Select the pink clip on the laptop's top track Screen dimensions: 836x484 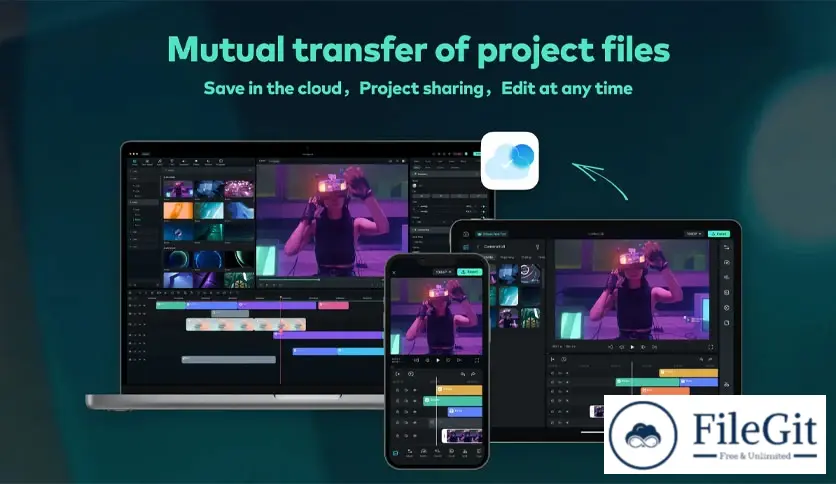point(333,305)
